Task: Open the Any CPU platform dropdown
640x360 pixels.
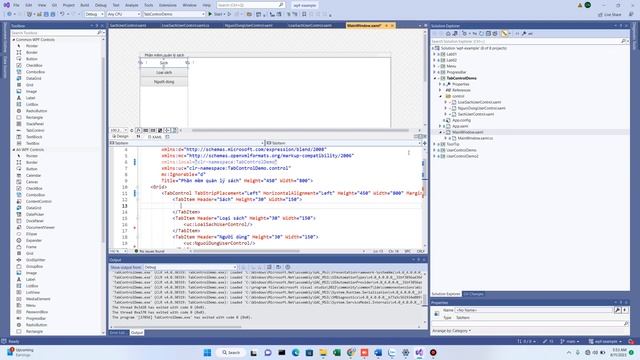Action: click(x=123, y=14)
